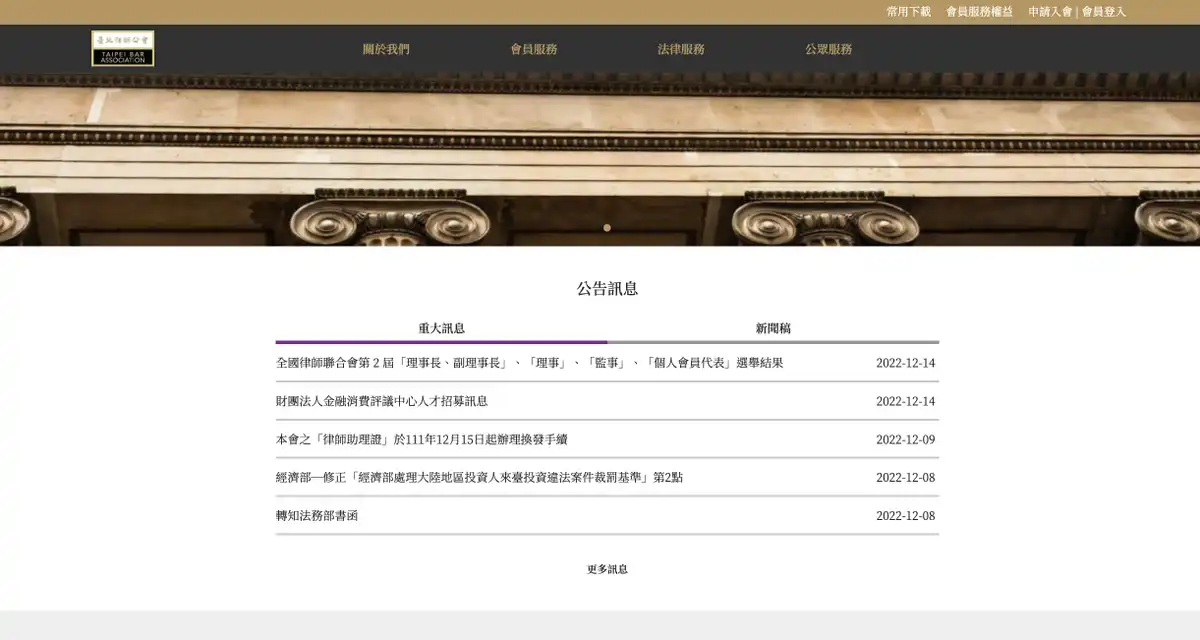Select the 重大訊息 tab
The width and height of the screenshot is (1200, 640).
coord(441,328)
